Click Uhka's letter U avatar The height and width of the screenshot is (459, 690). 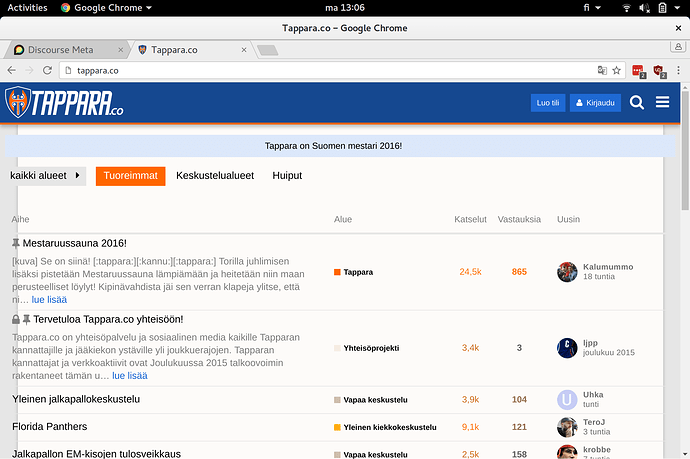pyautogui.click(x=567, y=400)
